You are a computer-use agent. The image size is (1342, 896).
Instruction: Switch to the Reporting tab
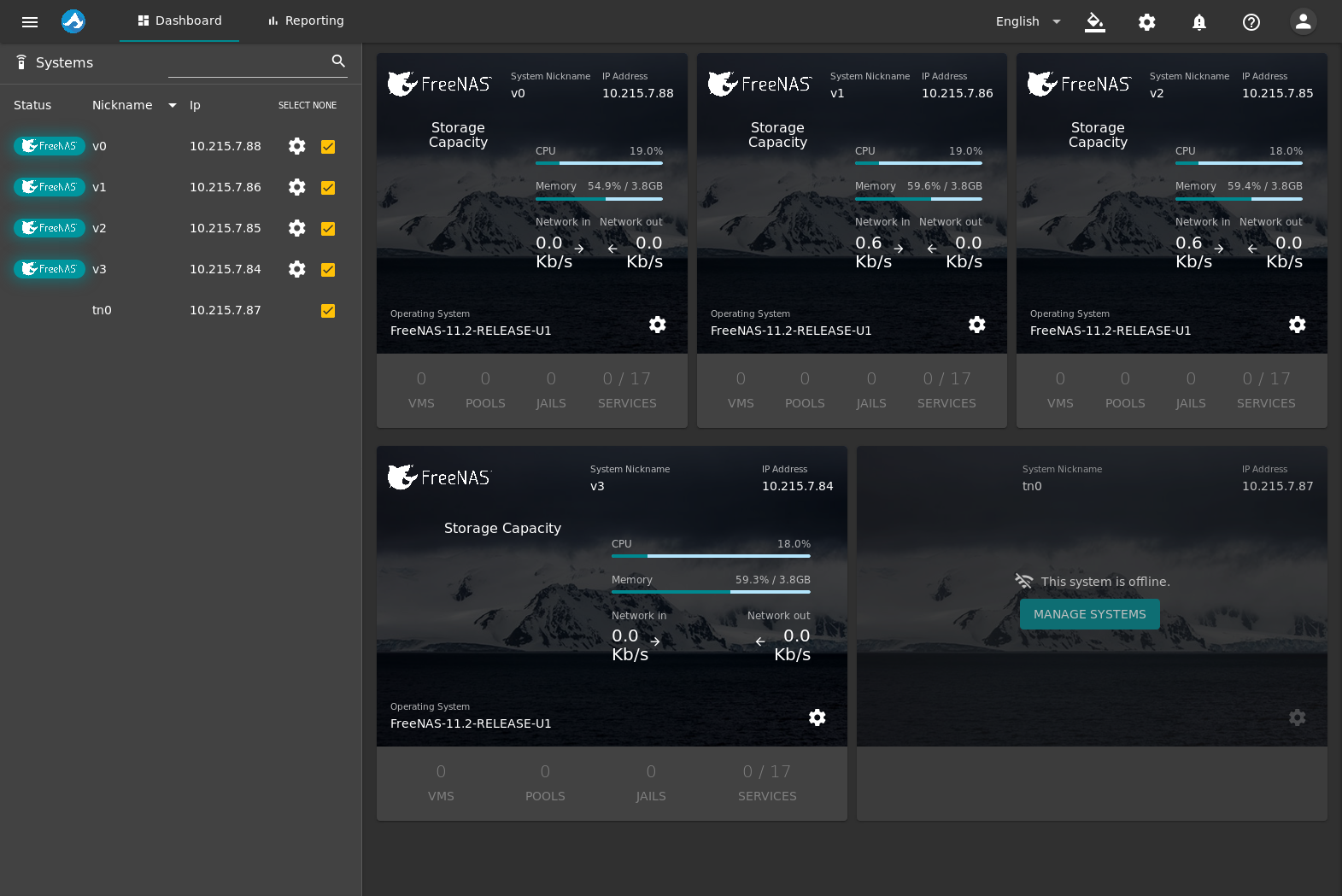pos(306,20)
